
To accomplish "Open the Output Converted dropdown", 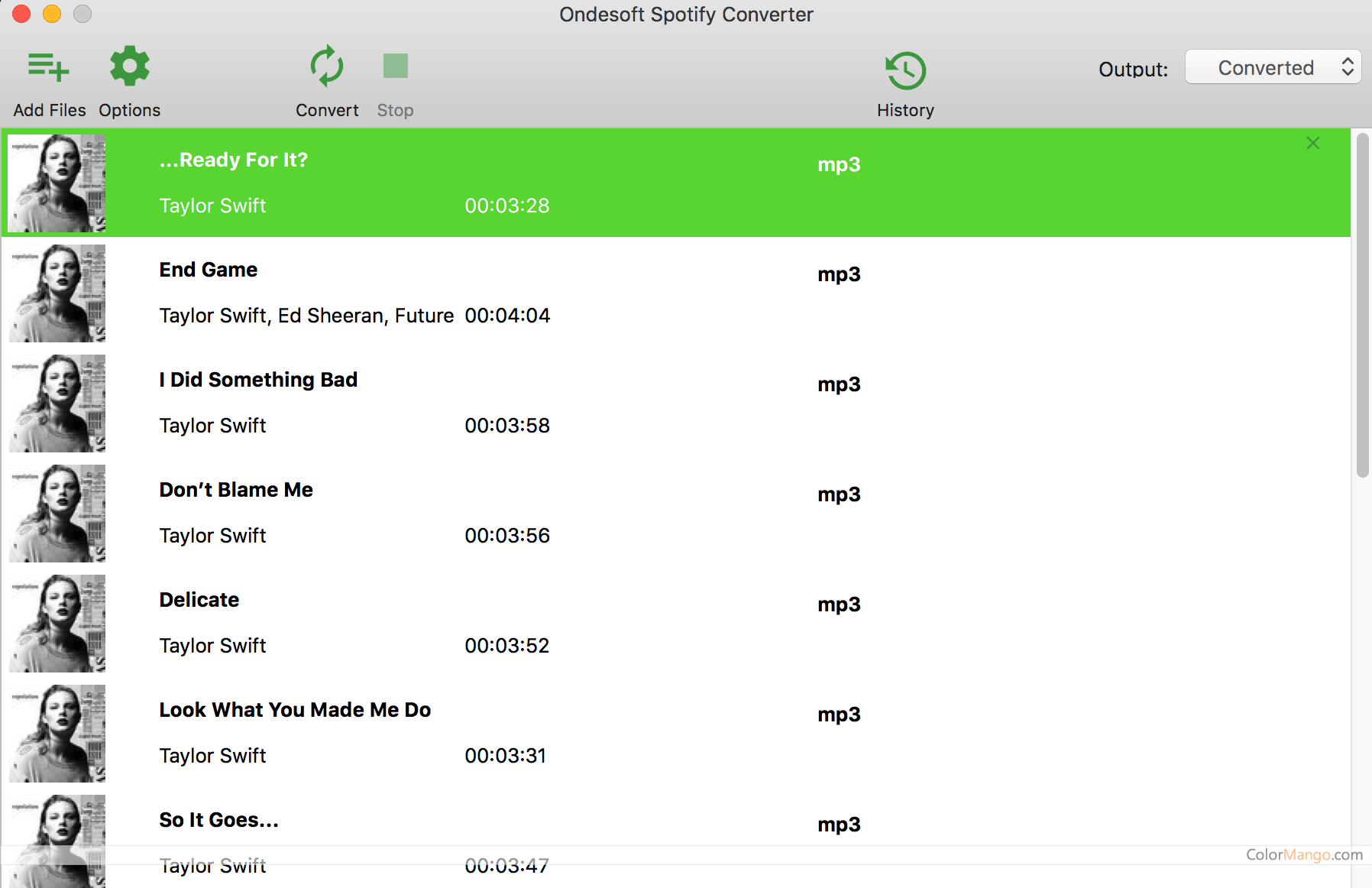I will (1273, 67).
